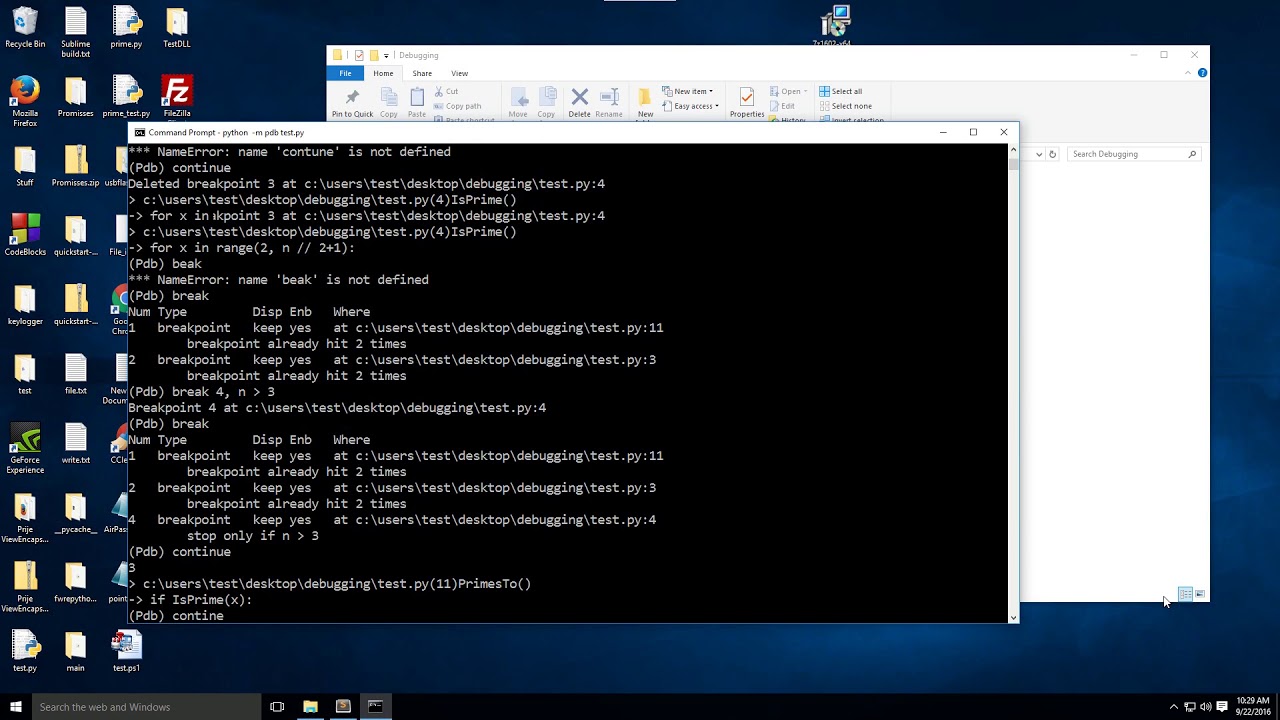Image resolution: width=1280 pixels, height=720 pixels.
Task: Select the __pycache__ folder on desktop
Action: [x=76, y=512]
